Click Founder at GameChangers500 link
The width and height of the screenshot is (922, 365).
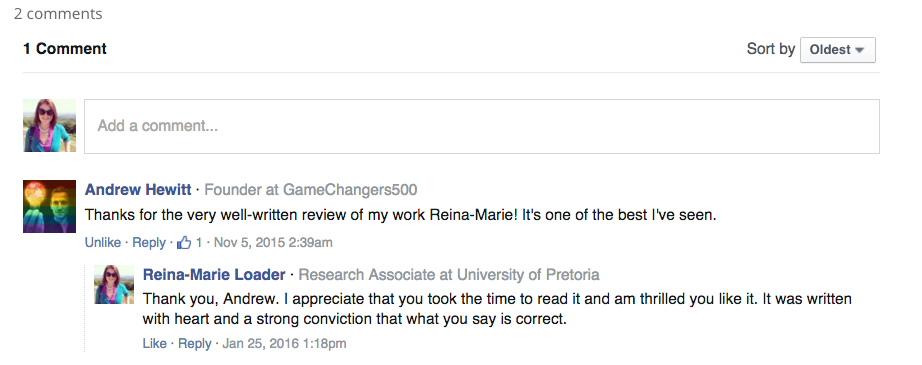pyautogui.click(x=310, y=190)
